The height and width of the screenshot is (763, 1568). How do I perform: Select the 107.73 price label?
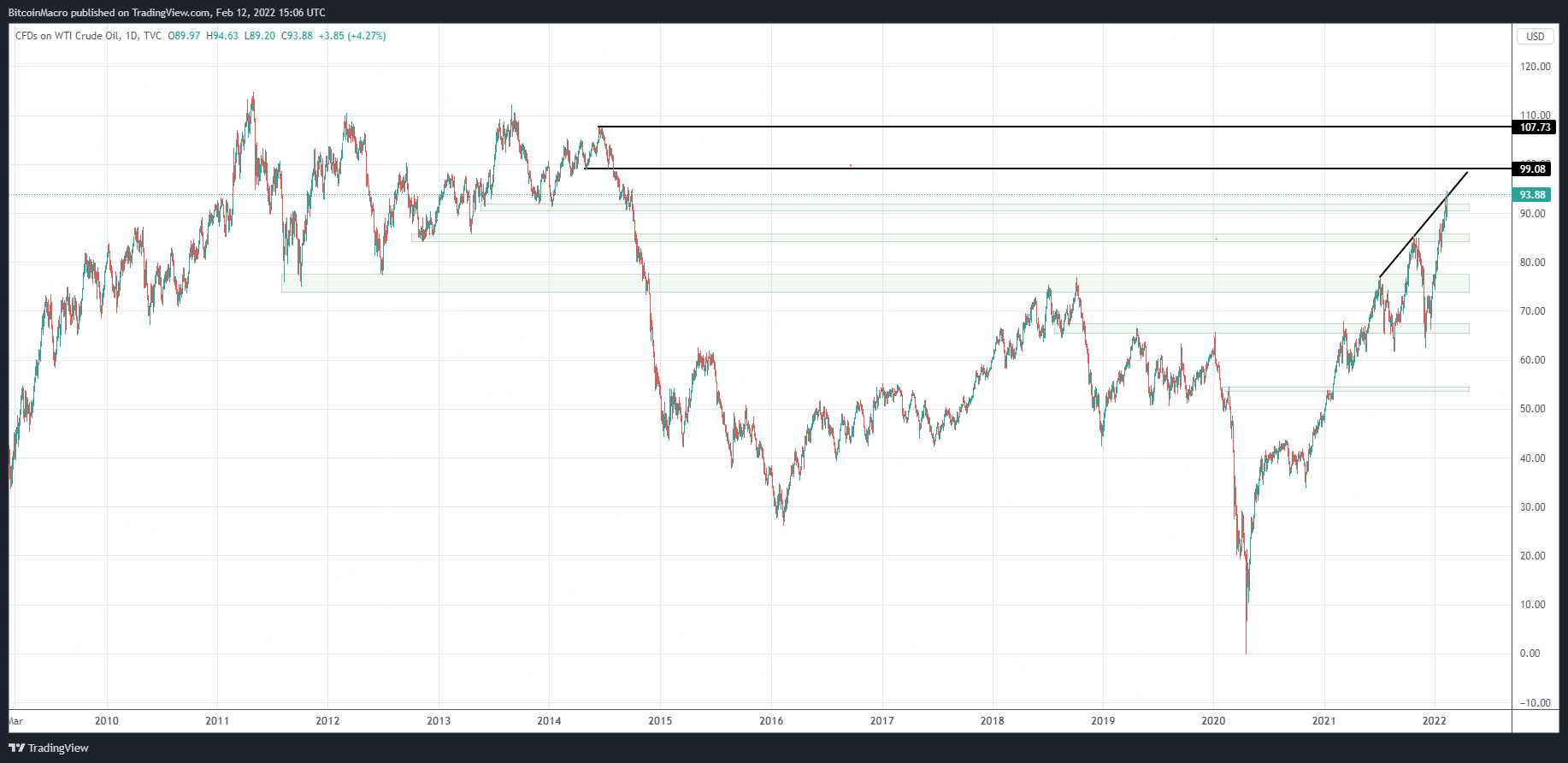pos(1535,127)
